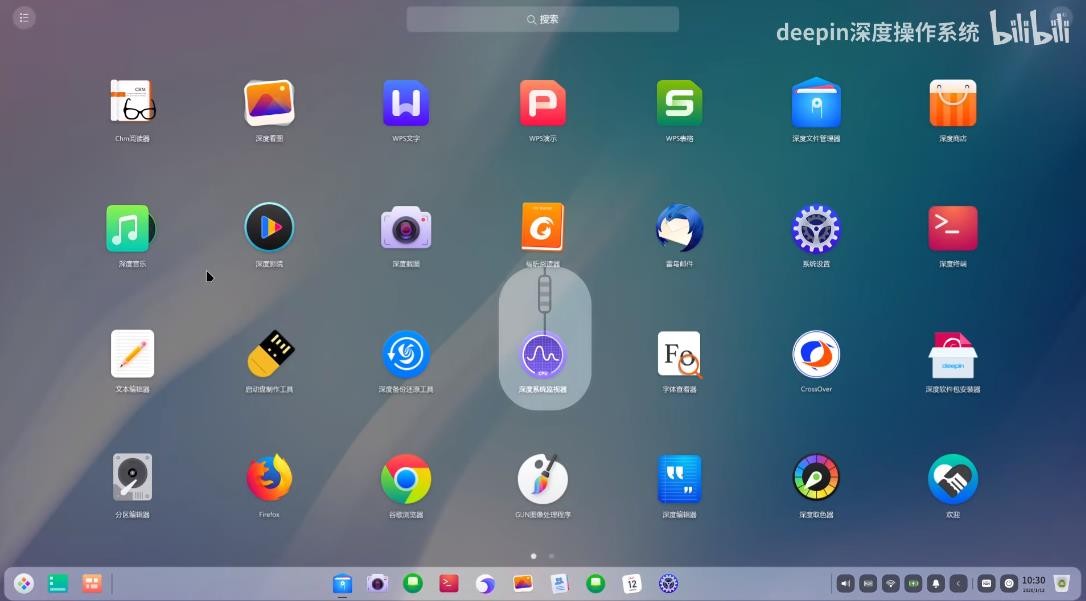Viewport: 1086px width, 601px height.
Task: Click the green battery tray icon
Action: tap(914, 584)
